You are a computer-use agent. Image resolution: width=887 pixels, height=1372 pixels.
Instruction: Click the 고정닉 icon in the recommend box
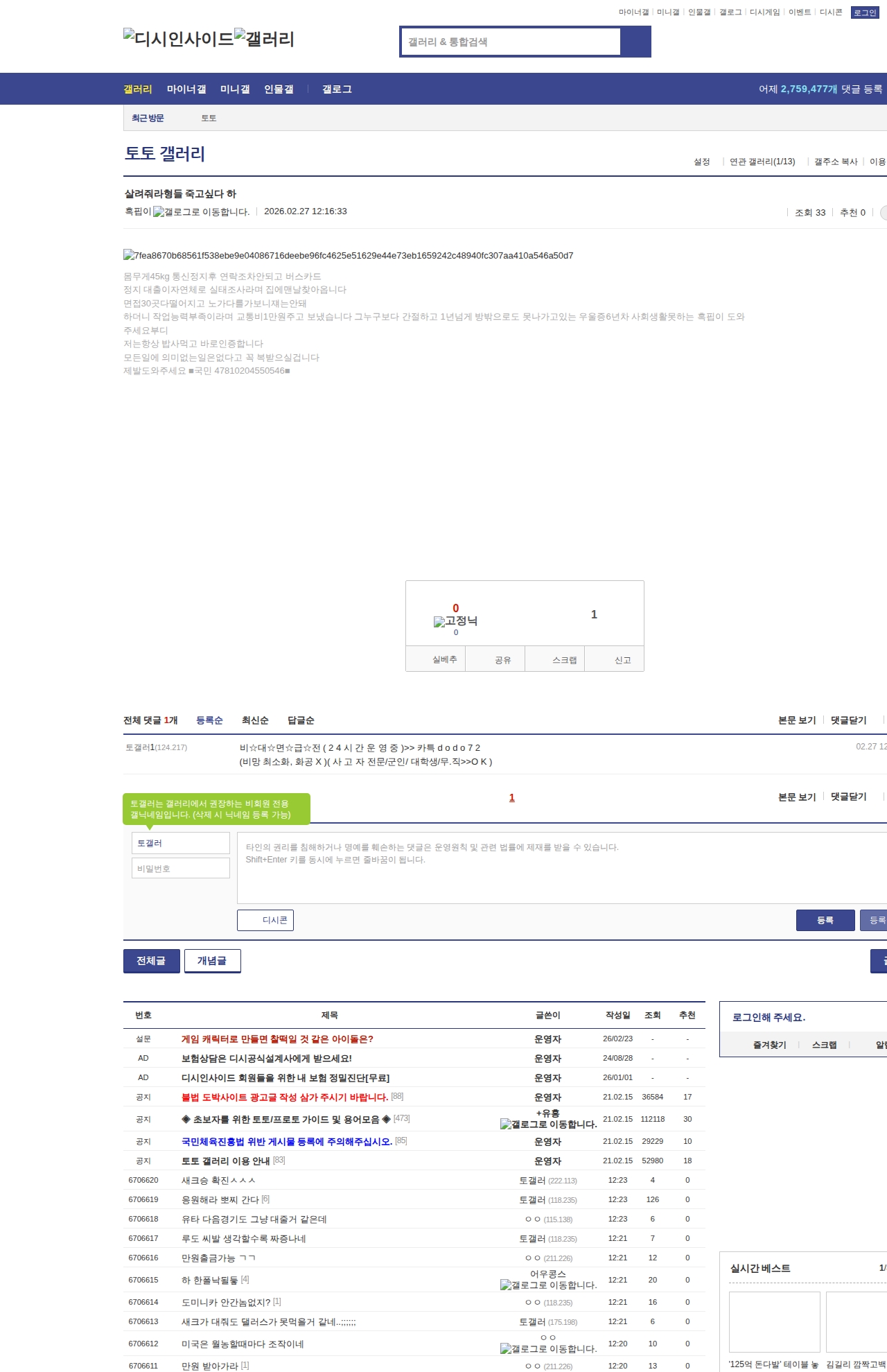point(455,621)
